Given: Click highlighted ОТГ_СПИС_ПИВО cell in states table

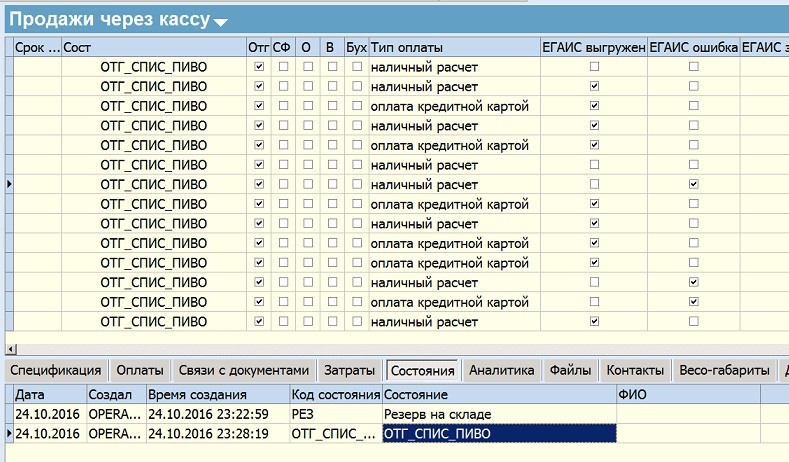Looking at the screenshot, I should pyautogui.click(x=500, y=433).
